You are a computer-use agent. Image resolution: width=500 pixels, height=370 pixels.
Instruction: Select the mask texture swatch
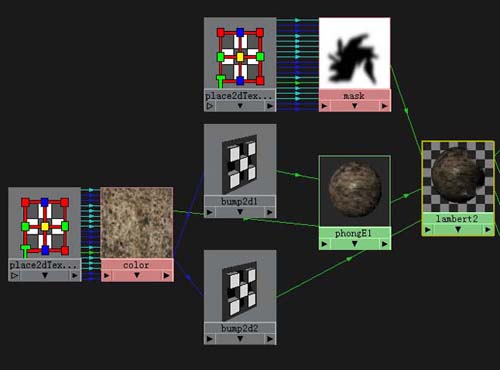coord(355,53)
